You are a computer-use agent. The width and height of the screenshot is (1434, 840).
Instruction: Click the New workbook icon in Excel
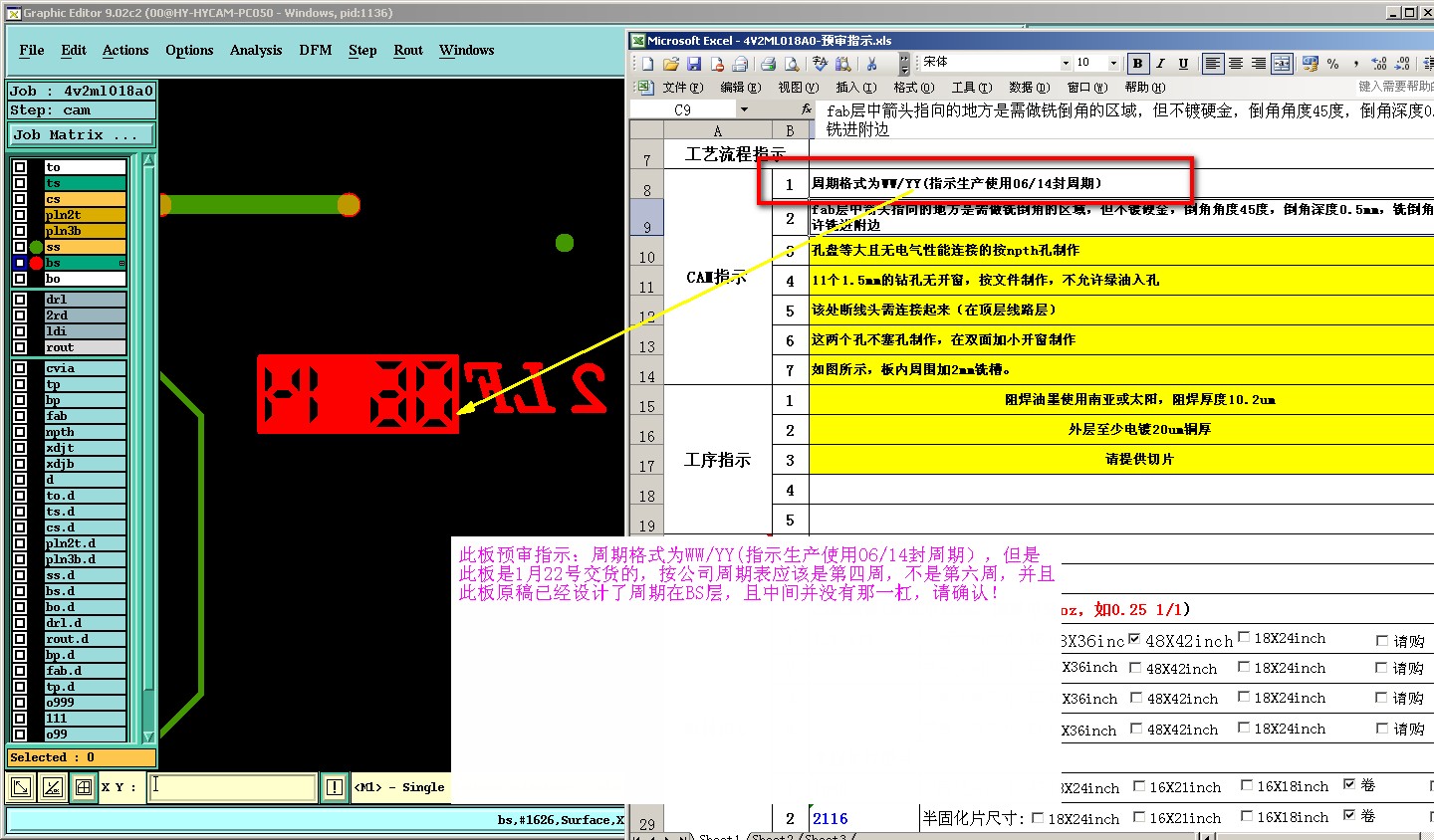click(x=647, y=64)
